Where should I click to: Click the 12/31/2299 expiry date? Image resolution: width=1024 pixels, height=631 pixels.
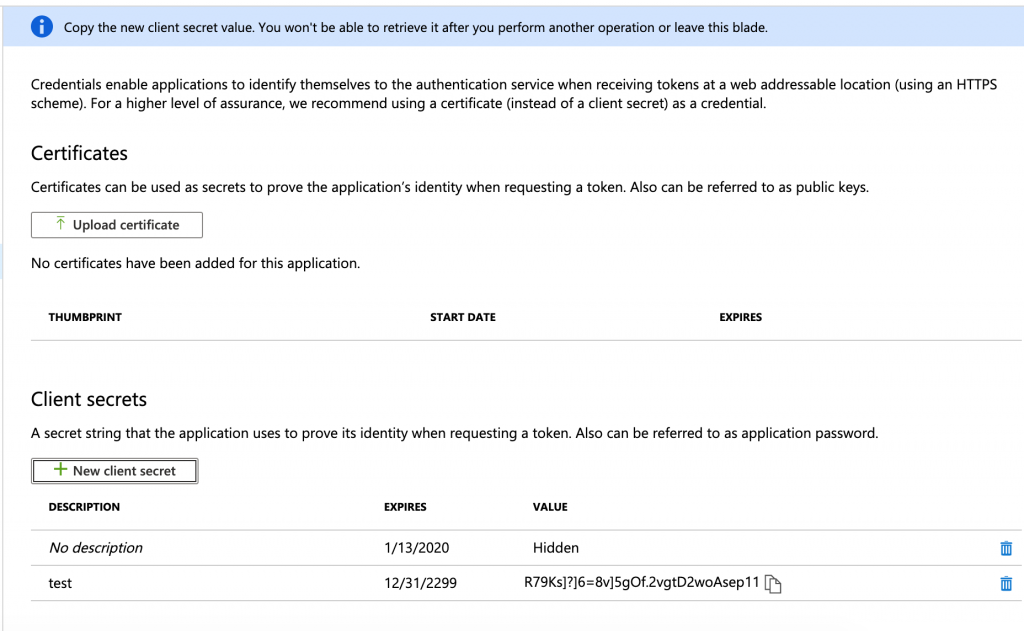[x=420, y=583]
